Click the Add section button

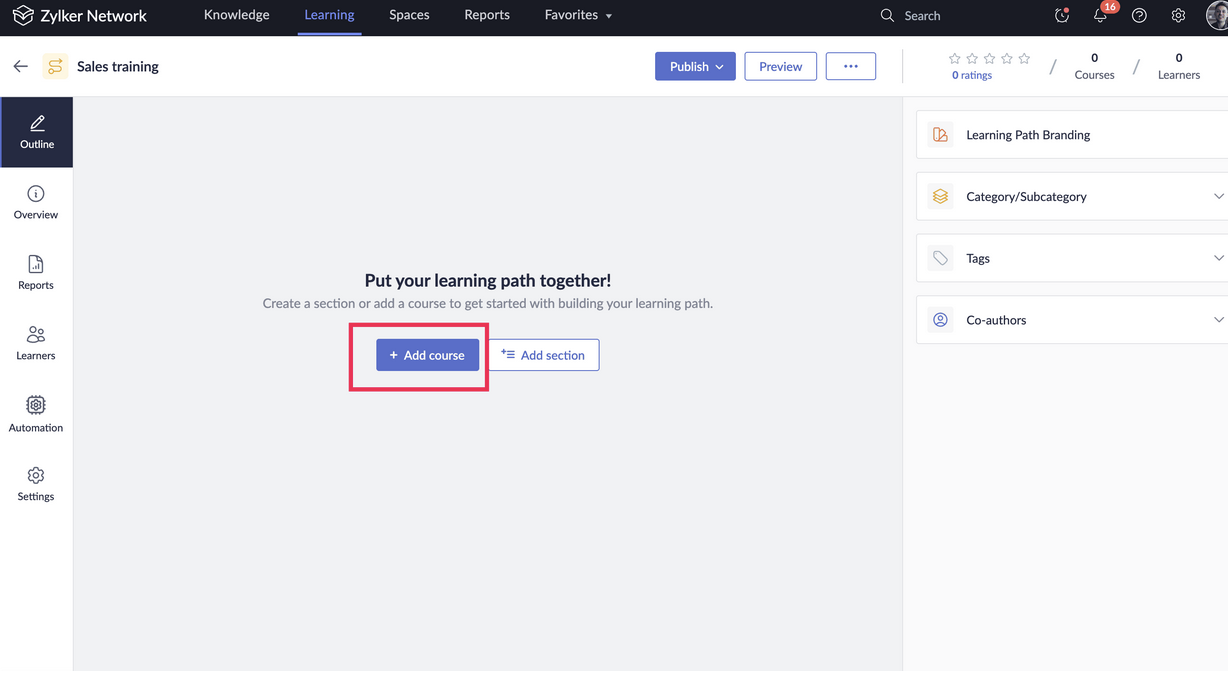pos(544,355)
